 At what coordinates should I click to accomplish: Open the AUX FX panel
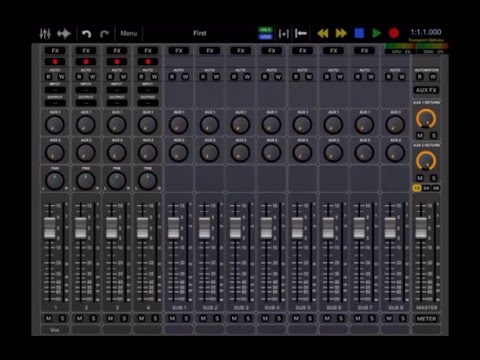point(426,90)
